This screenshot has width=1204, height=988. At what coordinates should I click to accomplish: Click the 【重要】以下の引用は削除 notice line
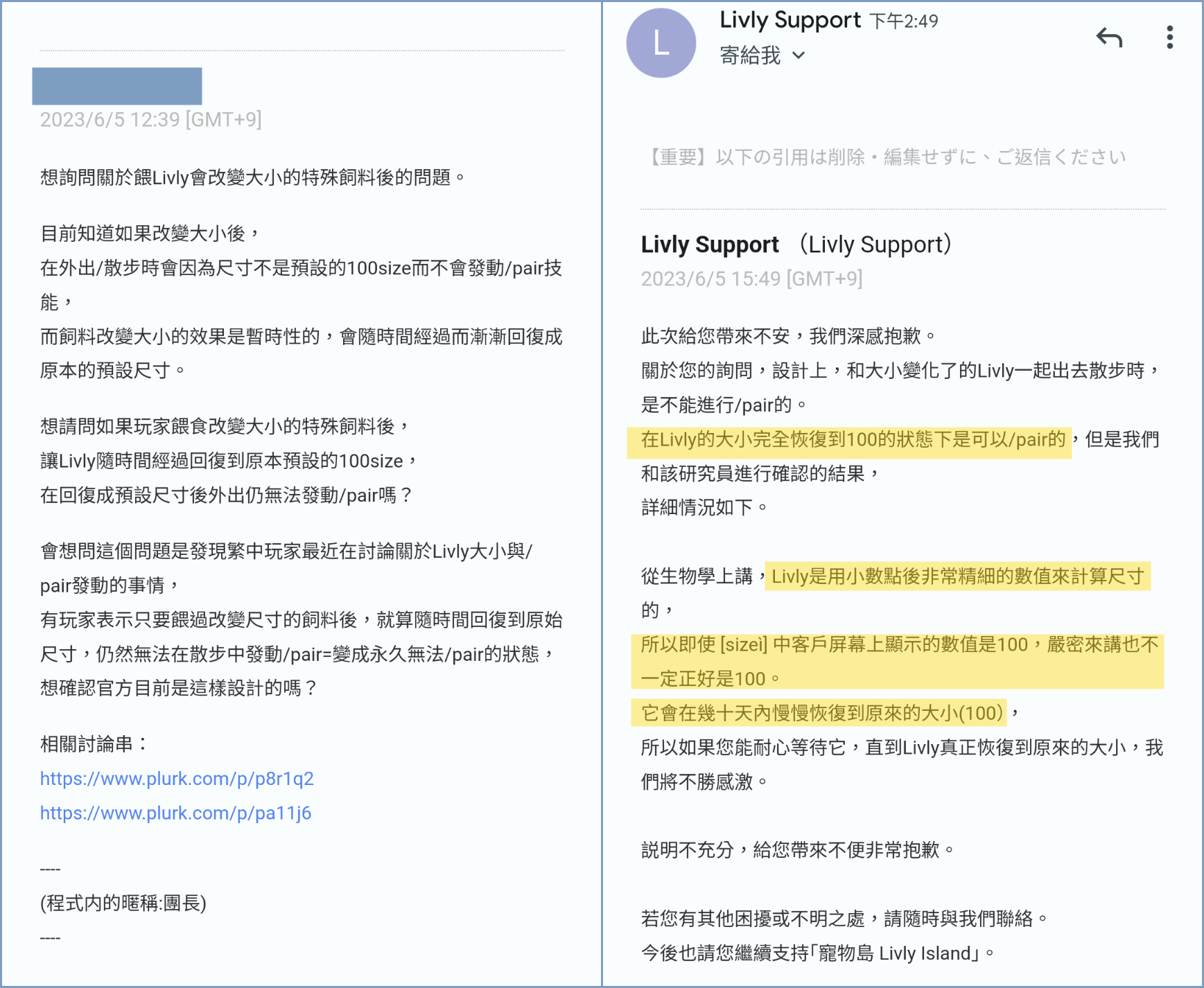[884, 157]
